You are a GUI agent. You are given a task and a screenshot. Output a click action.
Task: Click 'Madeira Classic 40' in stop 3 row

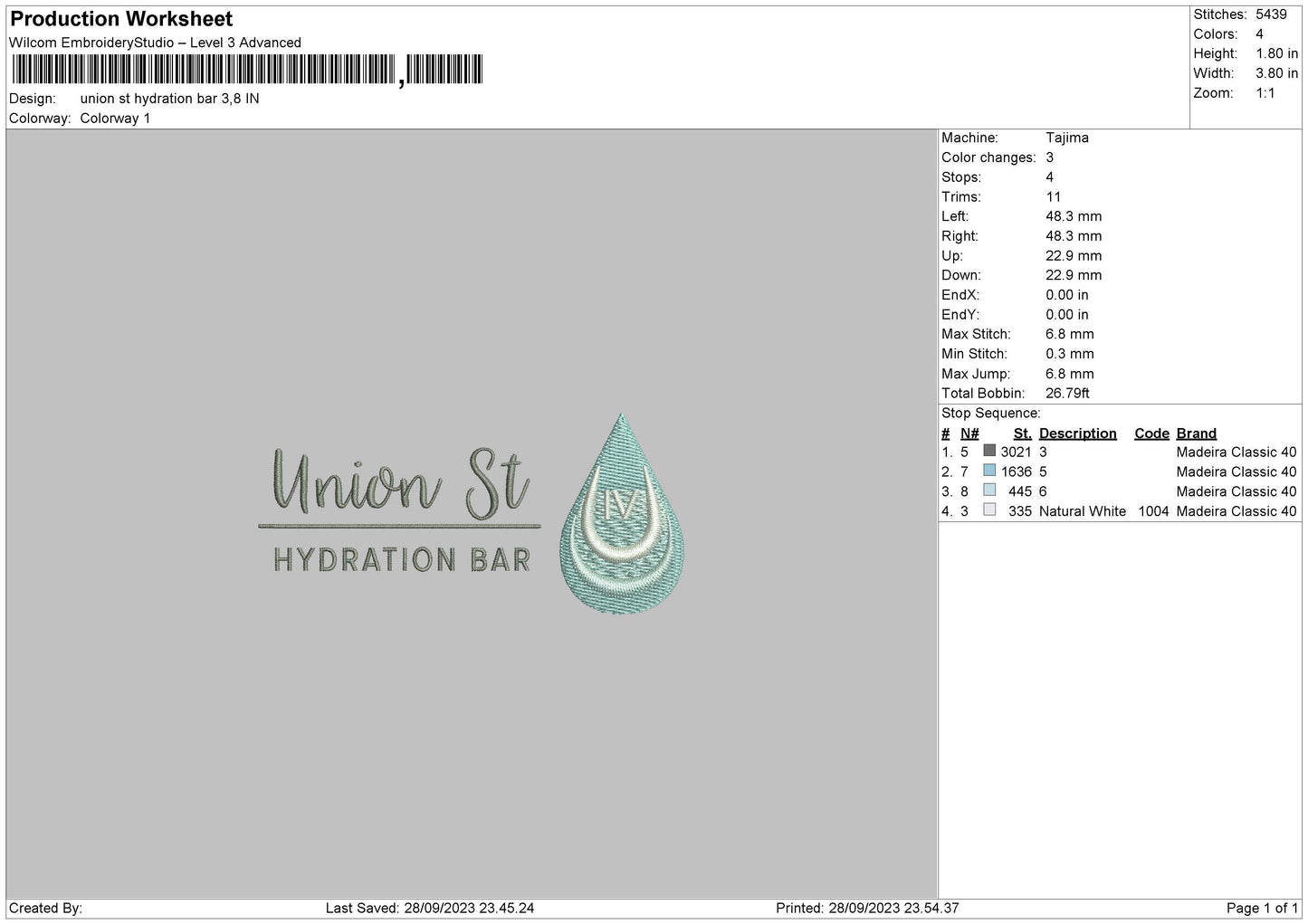coord(1236,491)
